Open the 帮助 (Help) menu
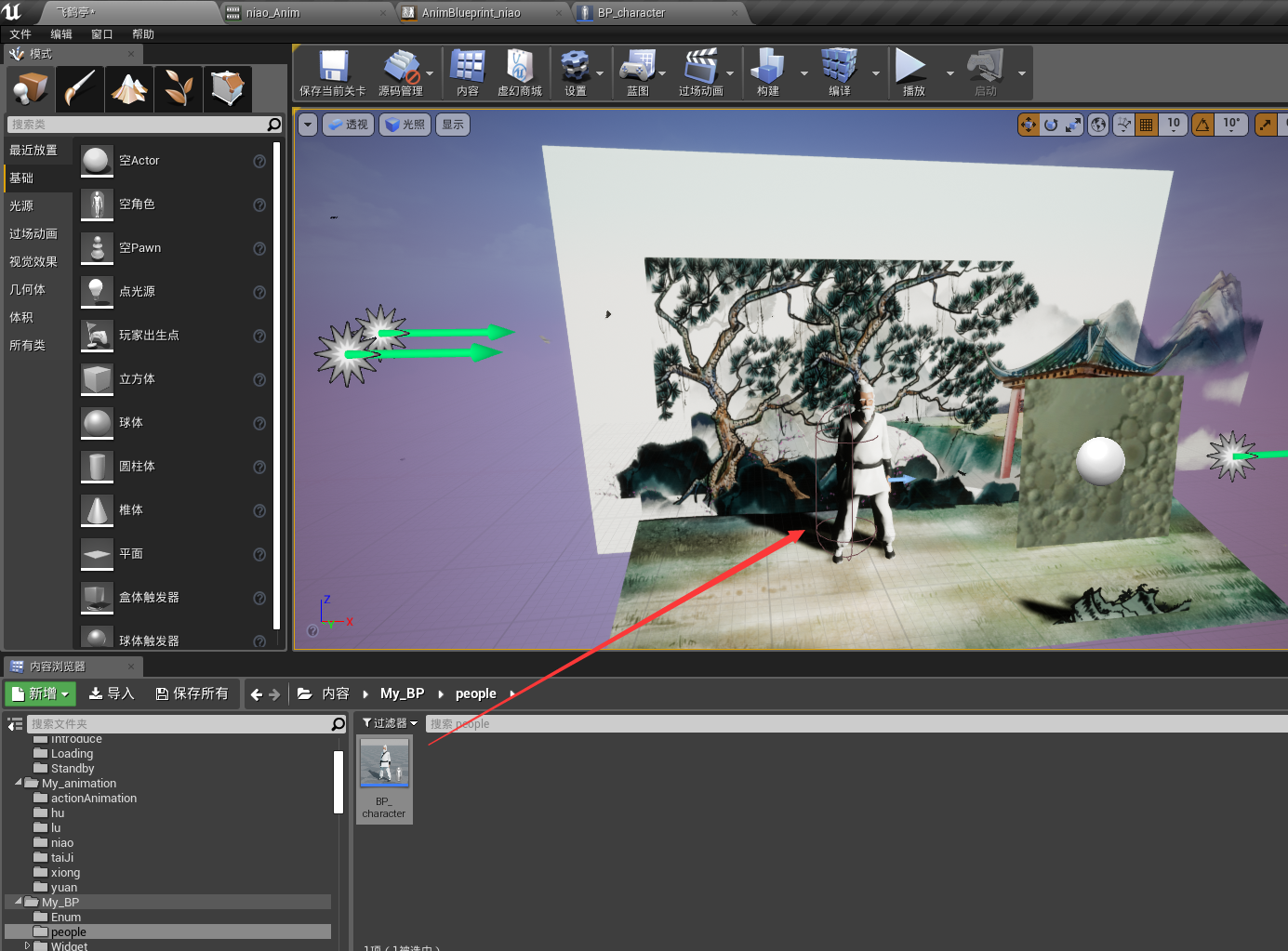Viewport: 1288px width, 951px height. (143, 34)
